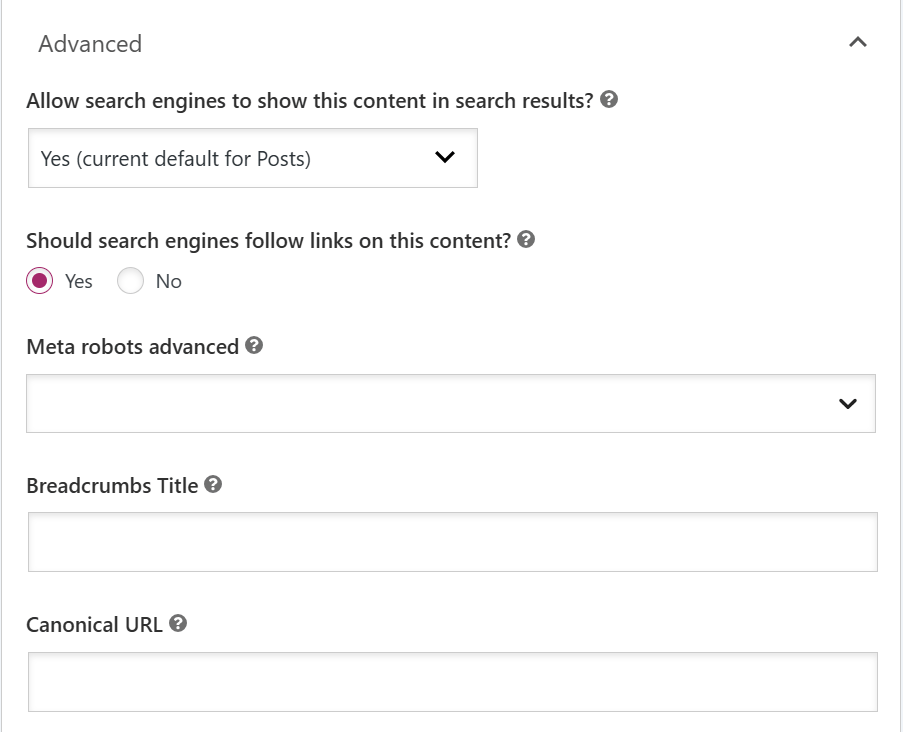Click the "No" label beside its radio

click(x=166, y=281)
